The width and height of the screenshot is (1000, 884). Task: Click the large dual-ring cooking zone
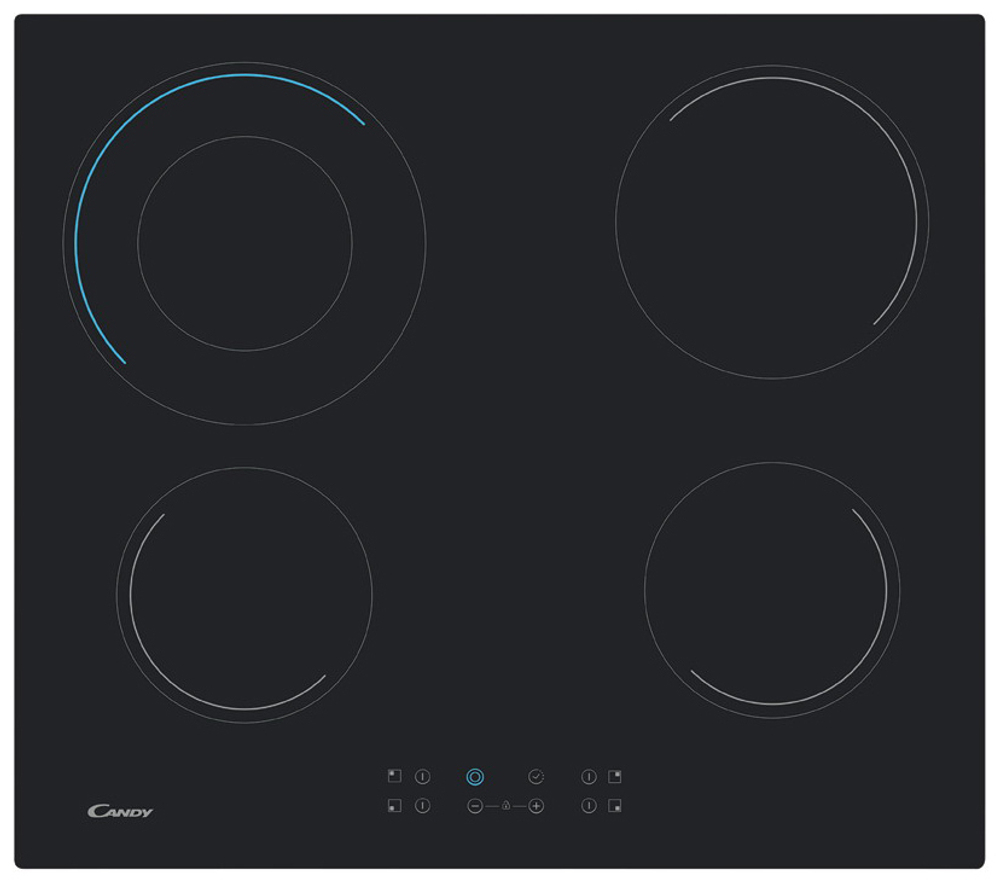click(x=245, y=243)
